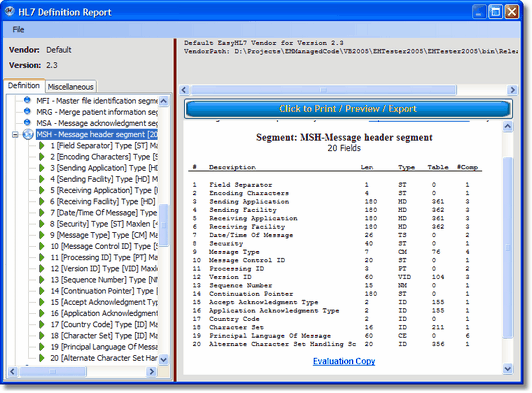Viewport: 532px width, 393px height.
Task: Click green arrow icon for Sequence Number
Action: coord(42,280)
